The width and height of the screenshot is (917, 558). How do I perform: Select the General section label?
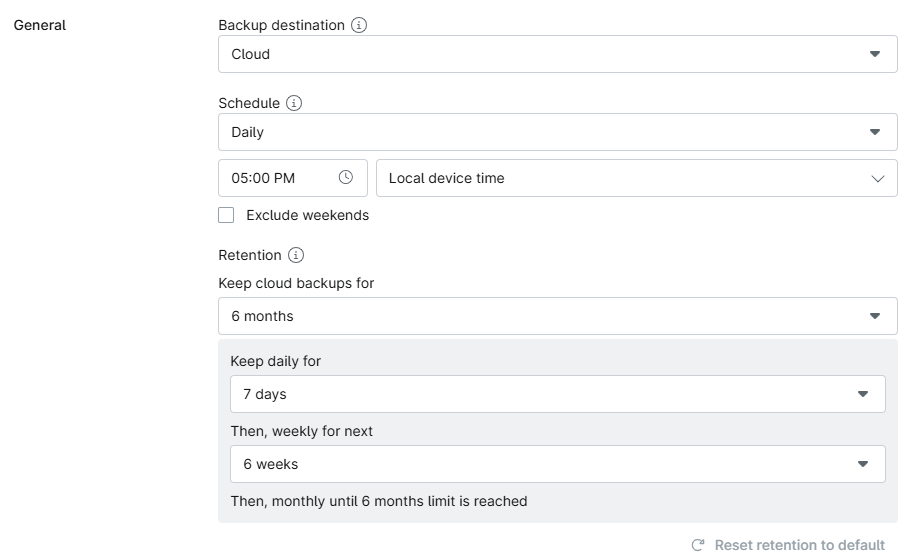(x=40, y=25)
